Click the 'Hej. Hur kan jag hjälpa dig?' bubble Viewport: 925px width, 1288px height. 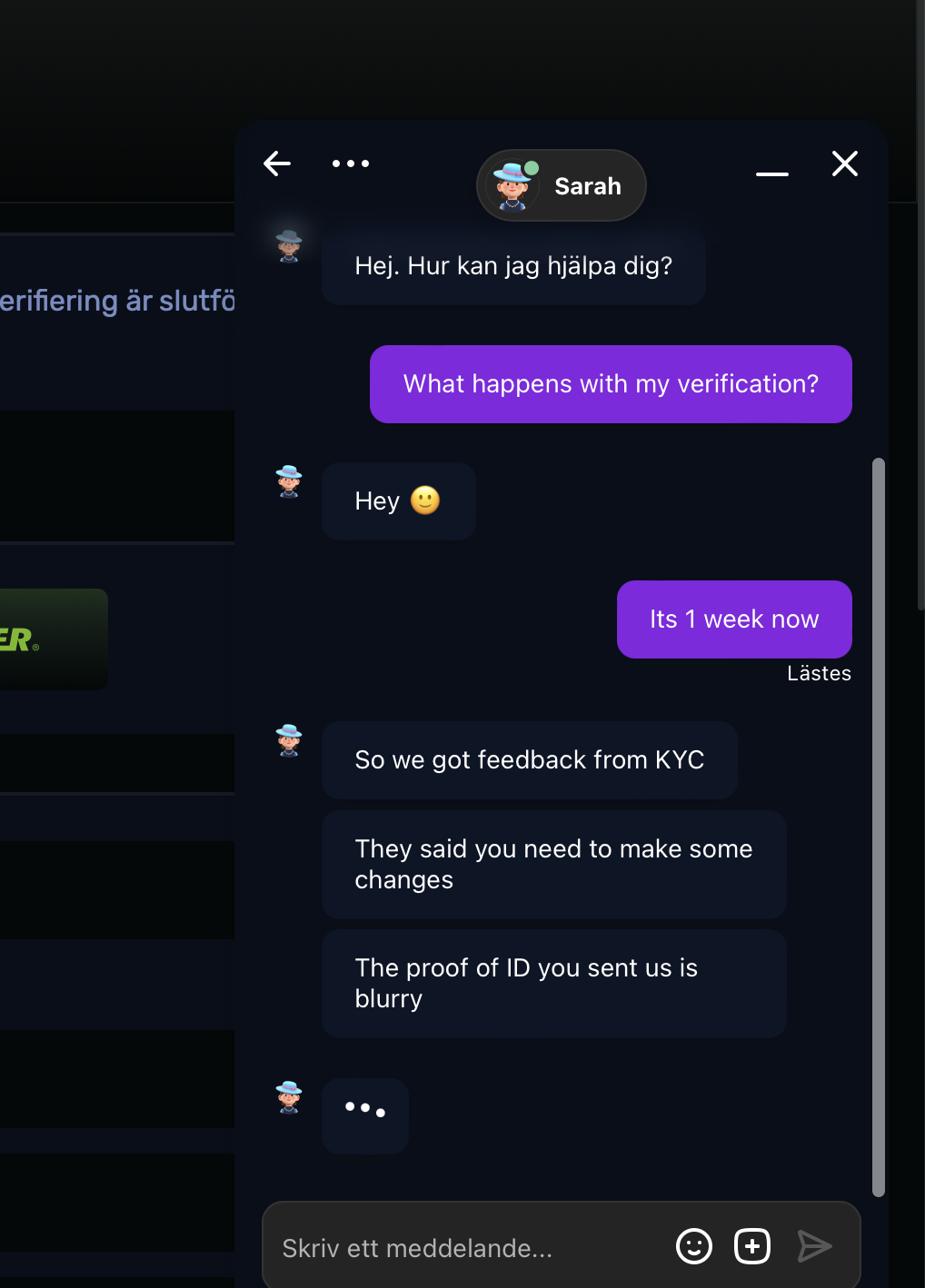(513, 266)
